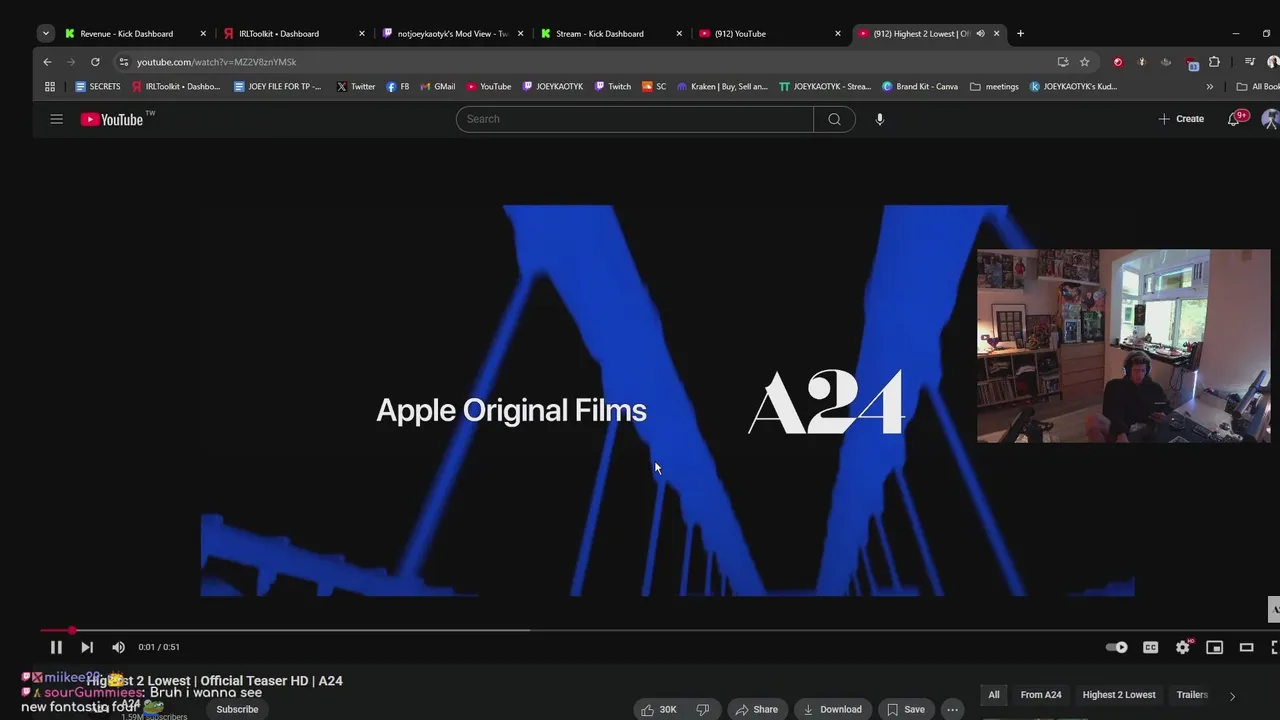Subscribe to the A24 channel

click(x=237, y=709)
